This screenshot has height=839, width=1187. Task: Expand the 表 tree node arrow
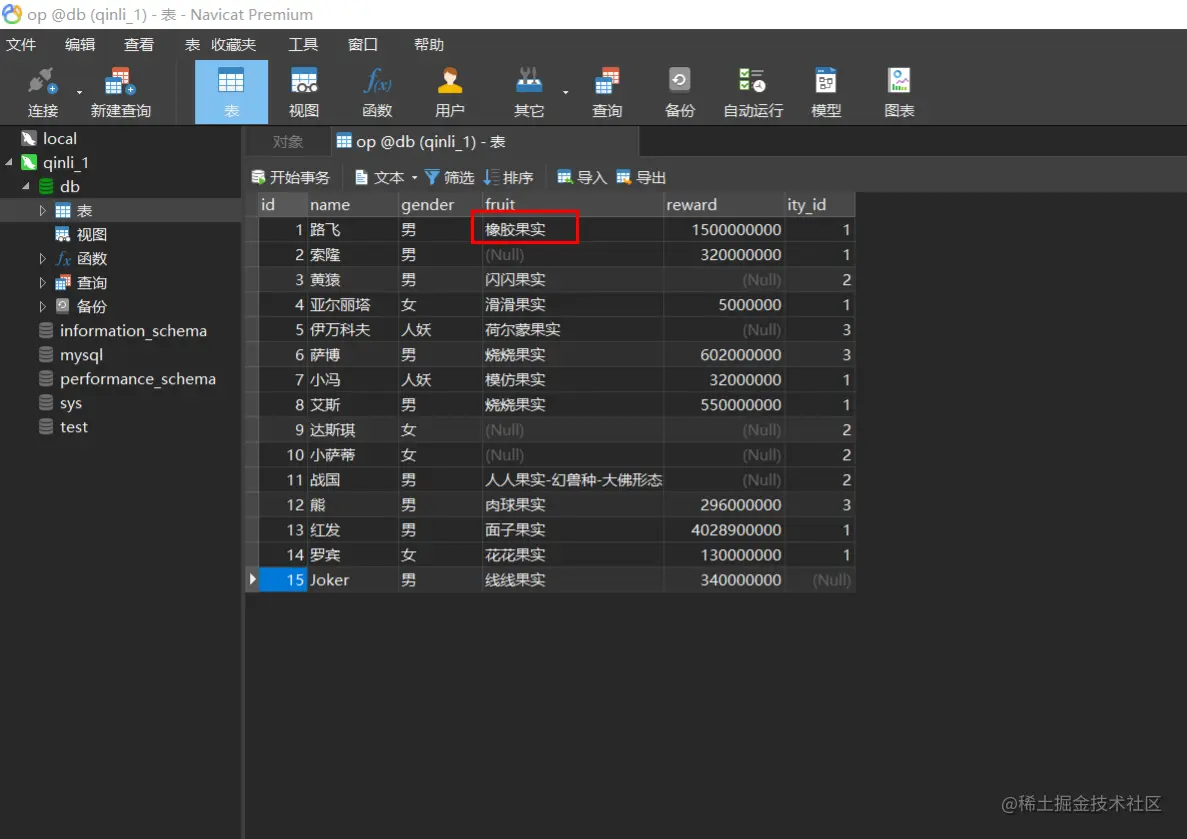coord(42,211)
